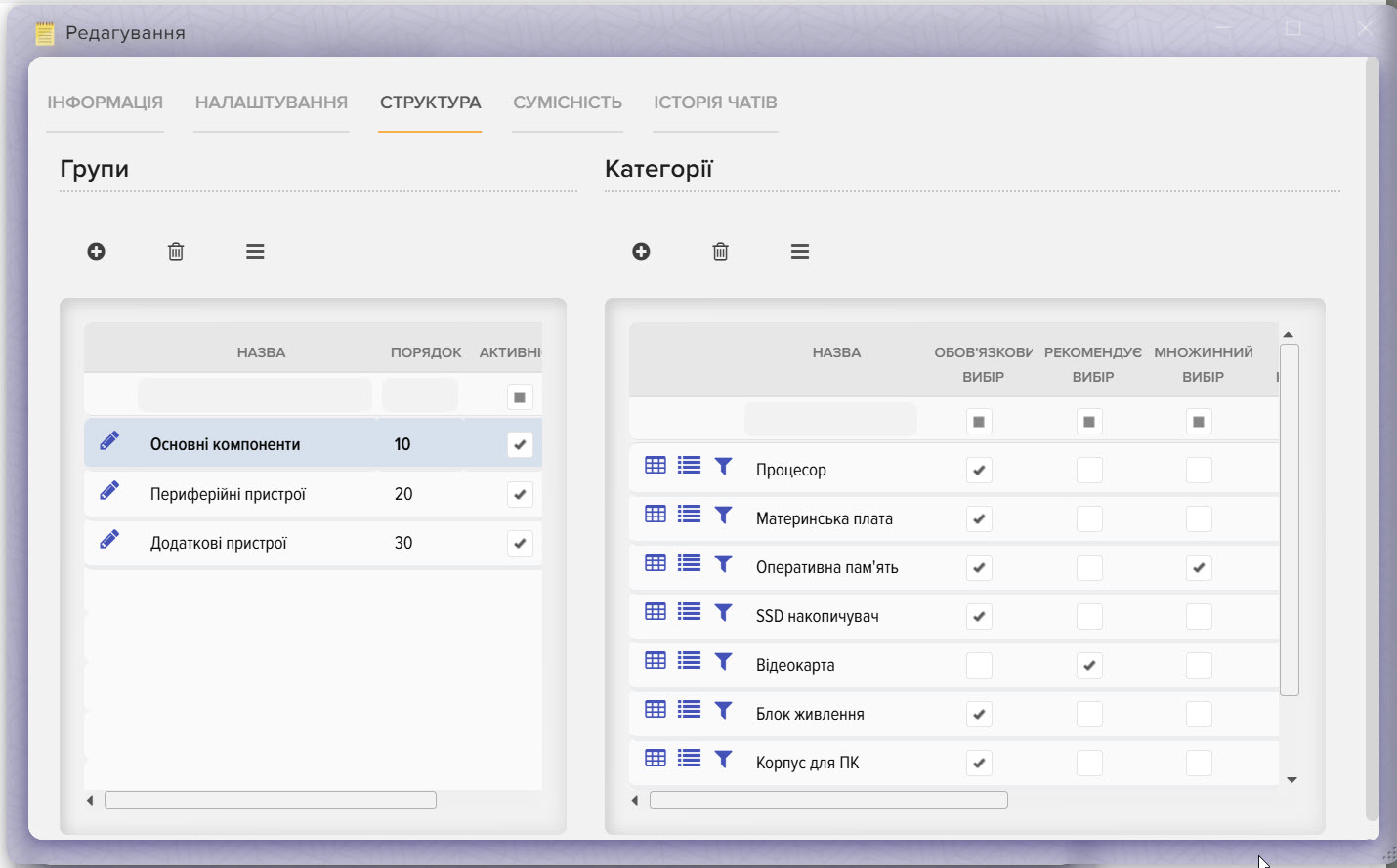Open filter icon for SSD накопичувач

tap(724, 612)
